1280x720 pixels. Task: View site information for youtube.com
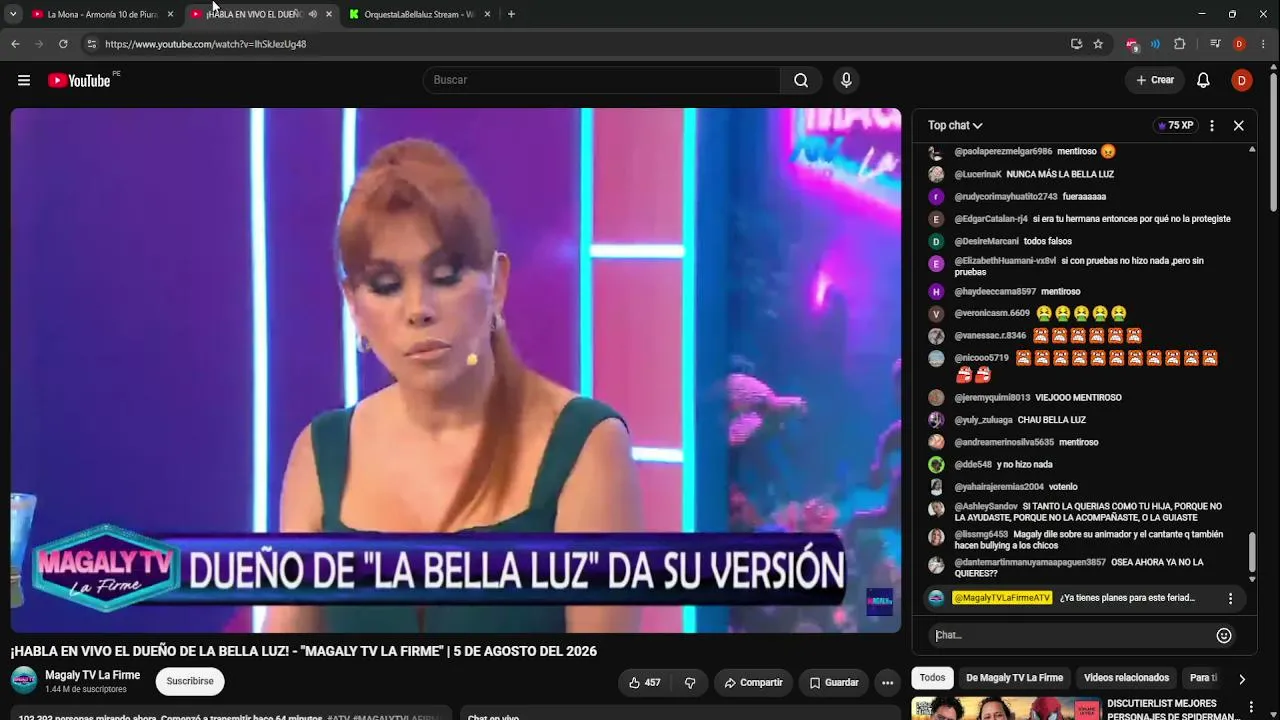point(91,44)
